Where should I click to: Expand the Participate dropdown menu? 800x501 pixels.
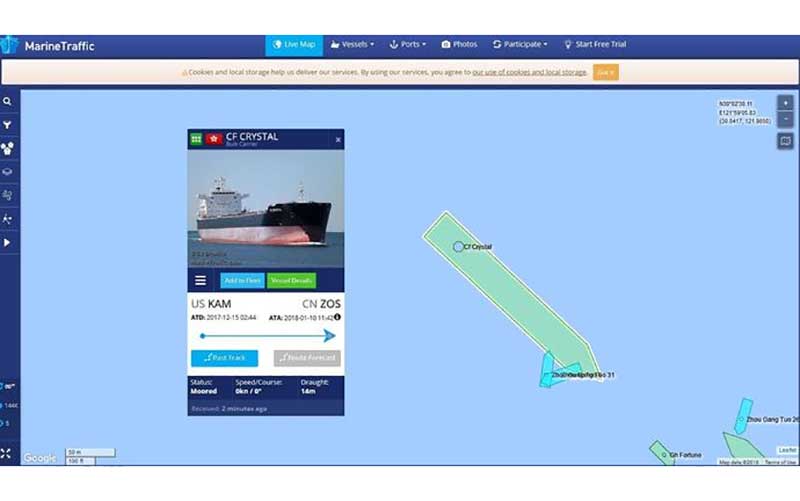click(x=520, y=44)
